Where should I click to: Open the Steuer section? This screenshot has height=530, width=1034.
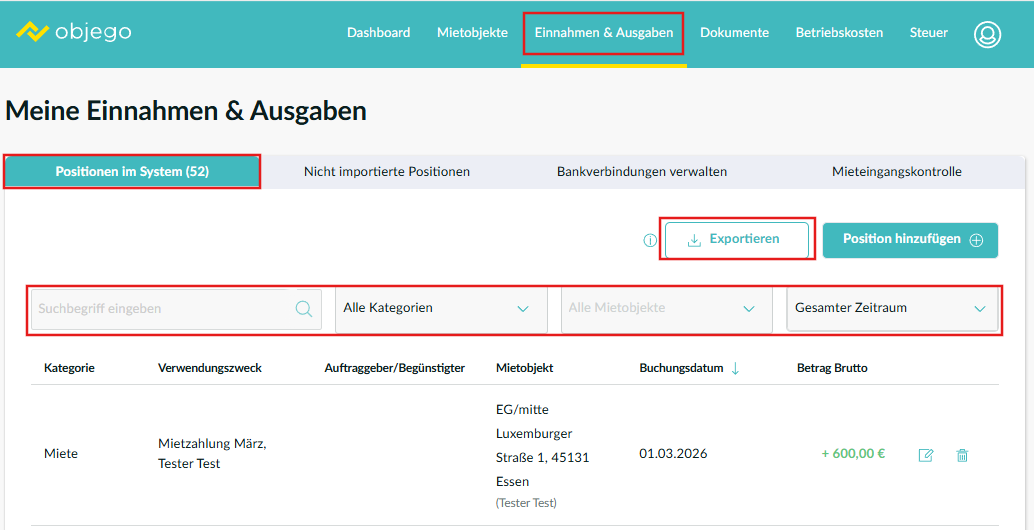[x=928, y=33]
